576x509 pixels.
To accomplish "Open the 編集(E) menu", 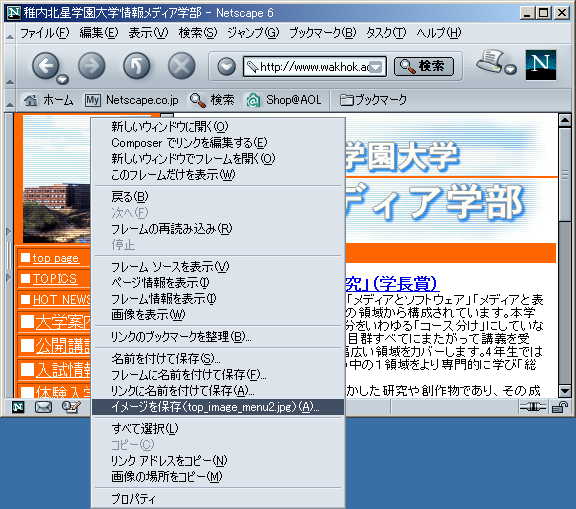I will (x=99, y=33).
